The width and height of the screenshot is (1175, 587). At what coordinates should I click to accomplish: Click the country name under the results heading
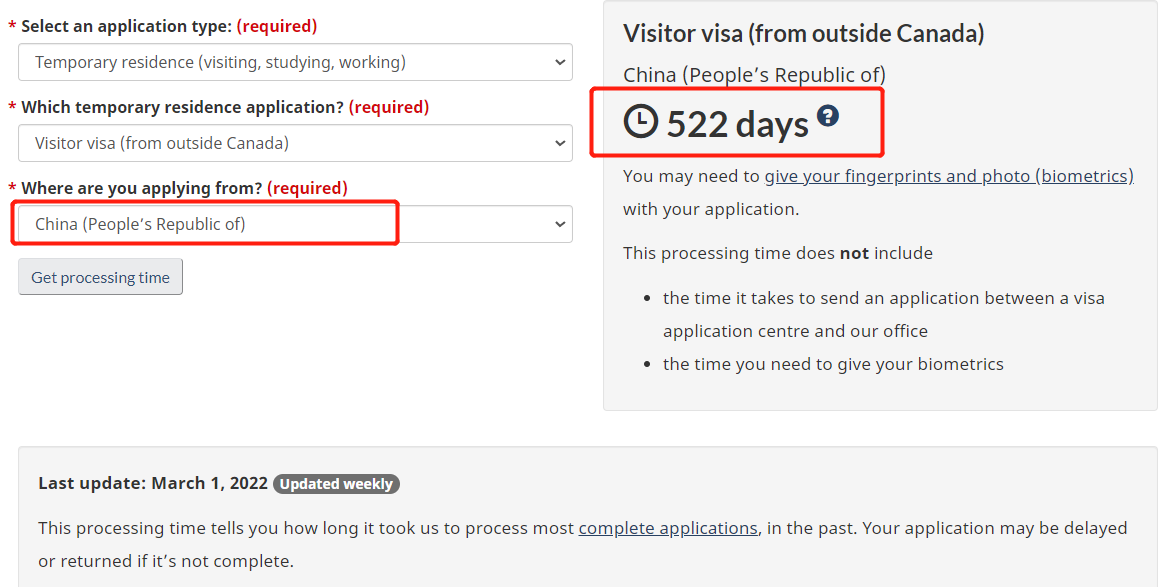click(x=754, y=75)
